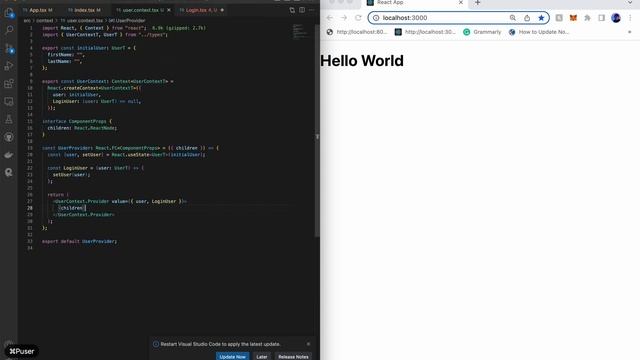Open the Search view in activity bar
The width and height of the screenshot is (640, 360).
point(9,30)
